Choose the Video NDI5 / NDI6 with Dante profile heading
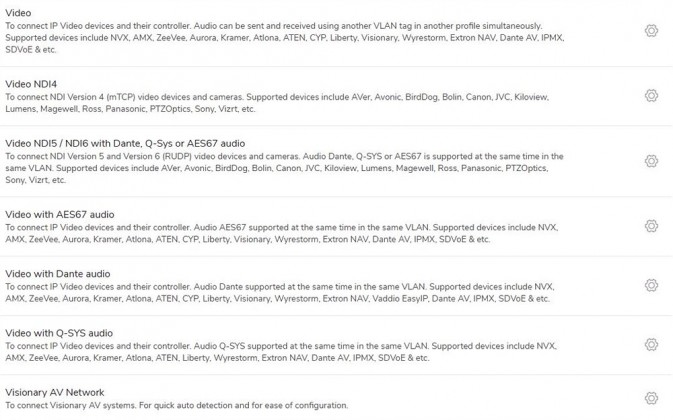 pos(125,143)
